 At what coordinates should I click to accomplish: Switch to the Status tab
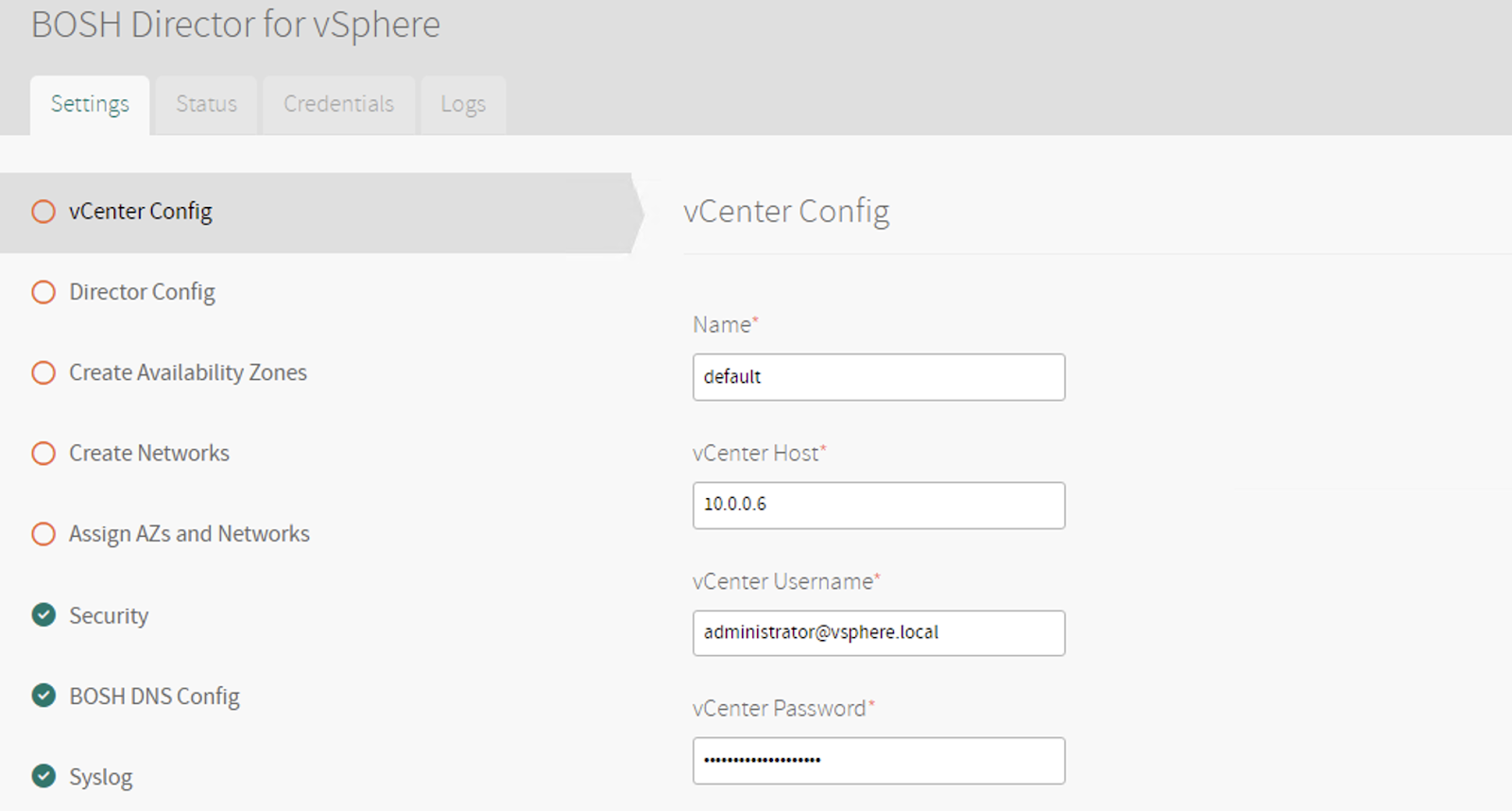[206, 105]
